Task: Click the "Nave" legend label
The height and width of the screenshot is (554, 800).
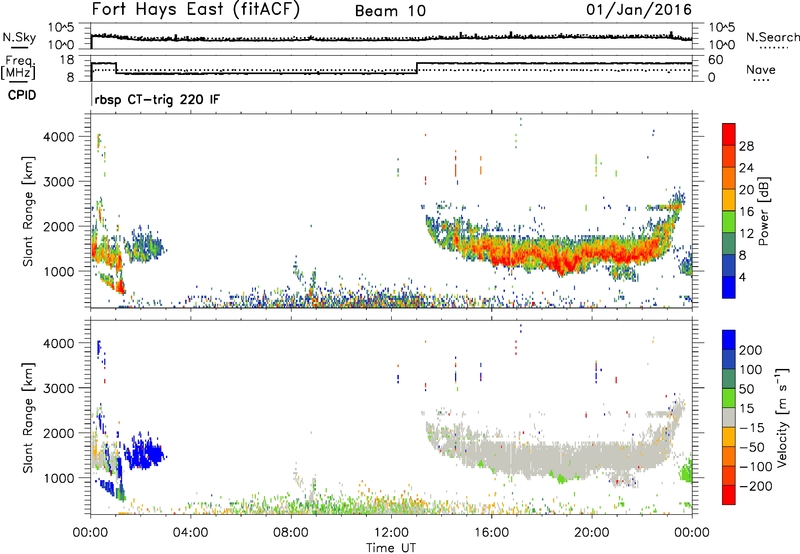Action: (761, 69)
